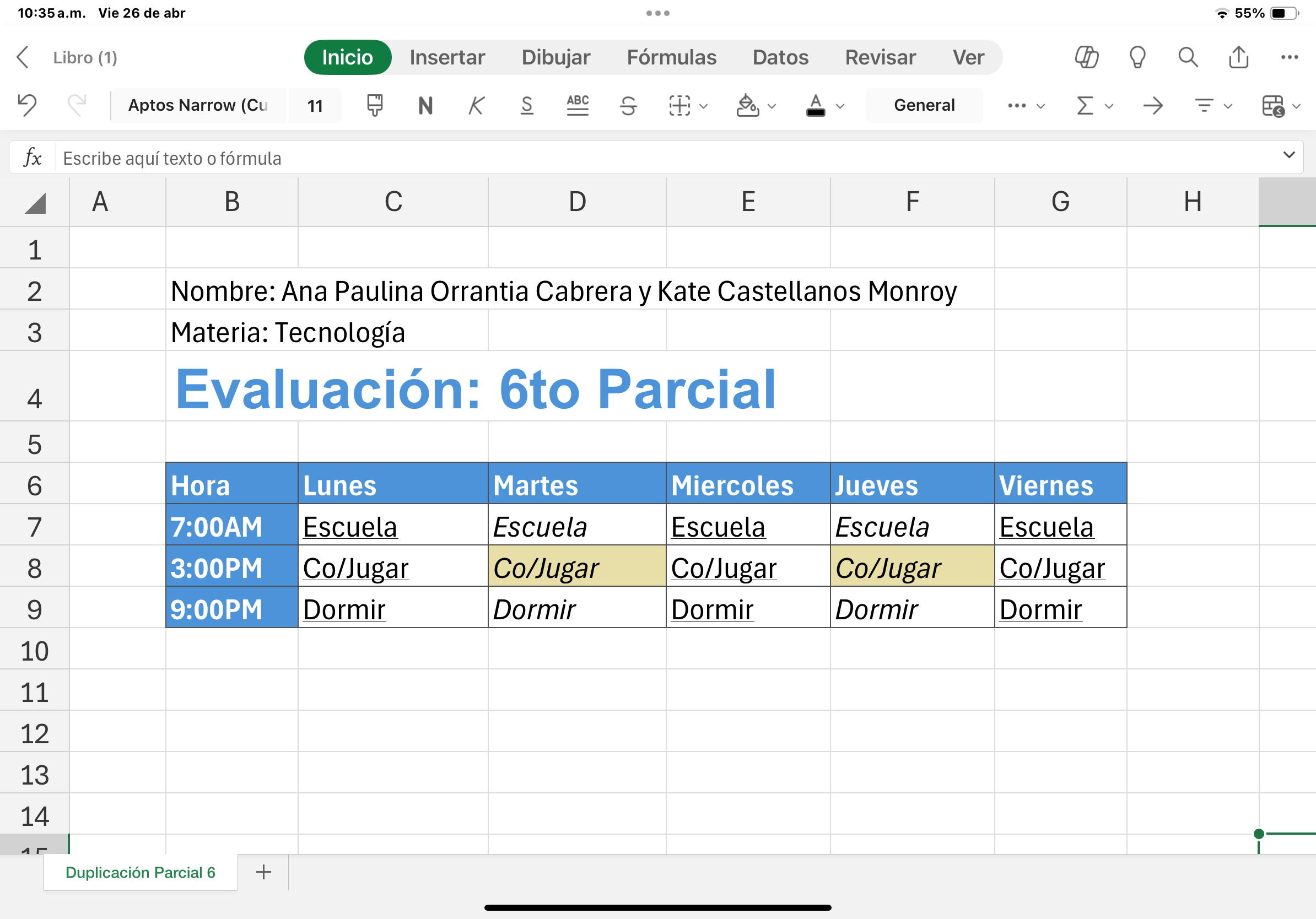The height and width of the screenshot is (919, 1316).
Task: Go back using the back chevron
Action: [x=23, y=57]
